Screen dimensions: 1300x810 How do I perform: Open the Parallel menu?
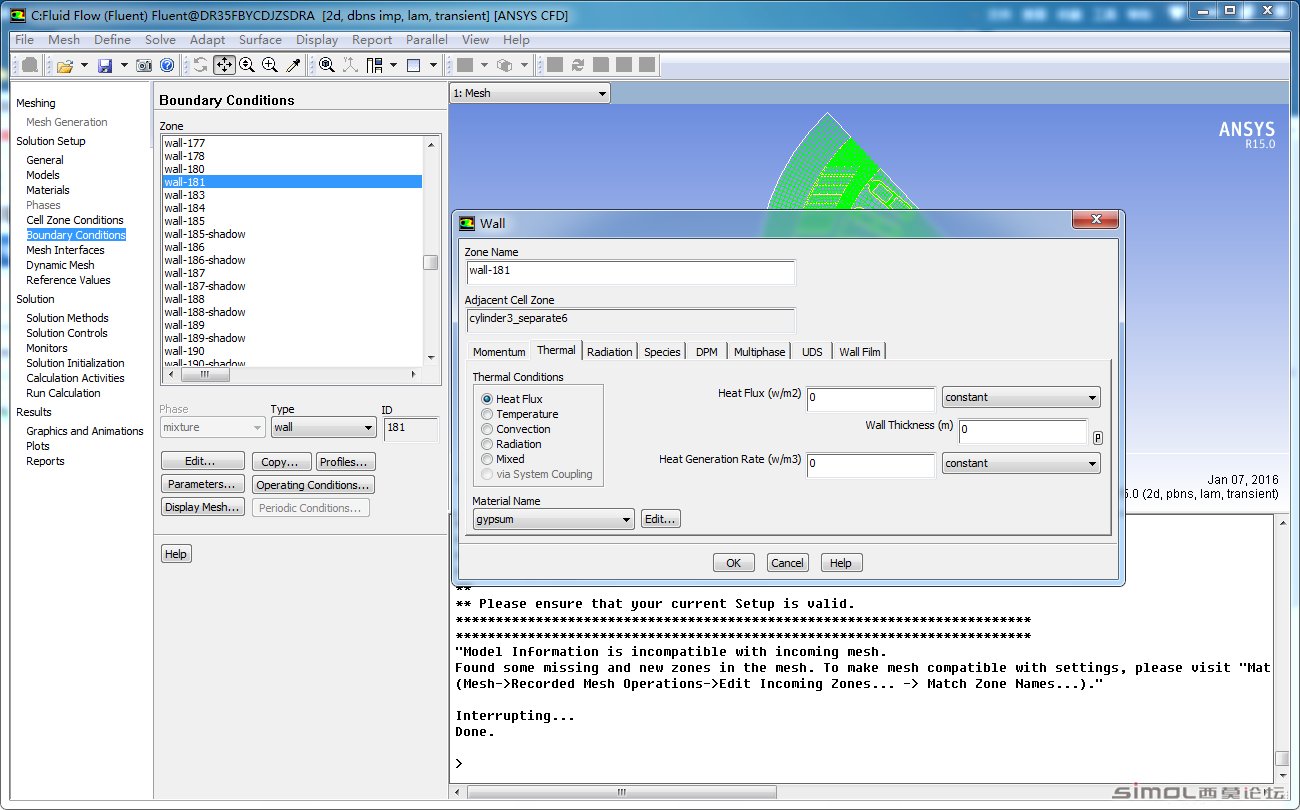[427, 40]
